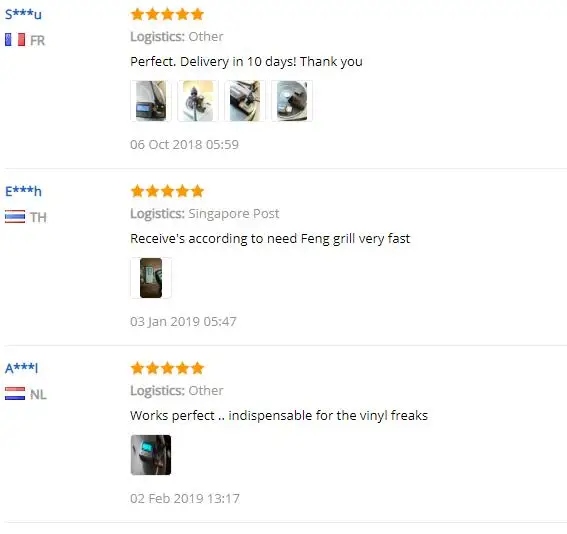Open fourth photo in S***u's review
Viewport: 567px width, 534px height.
(292, 101)
